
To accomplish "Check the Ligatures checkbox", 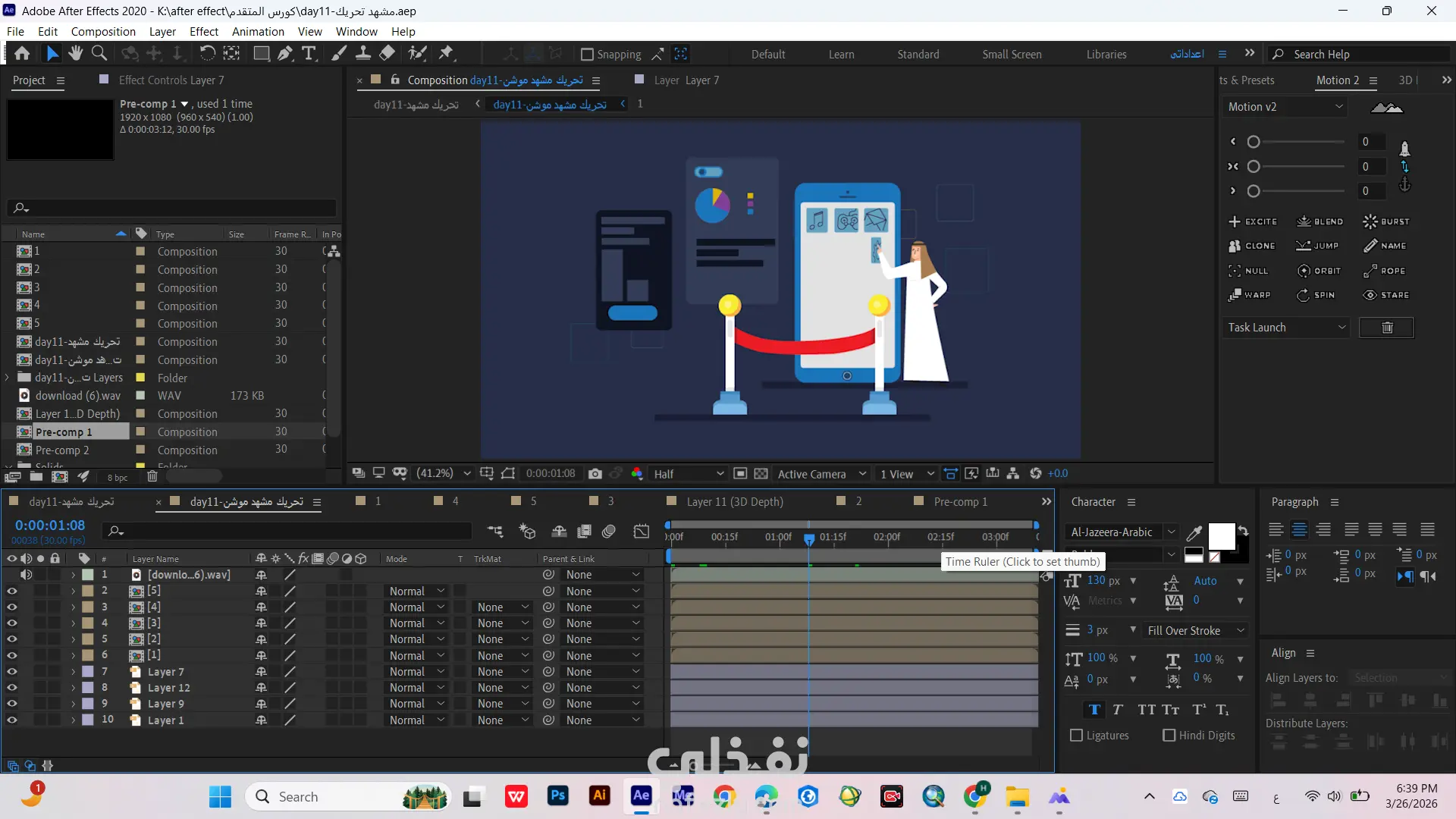I will pyautogui.click(x=1076, y=736).
